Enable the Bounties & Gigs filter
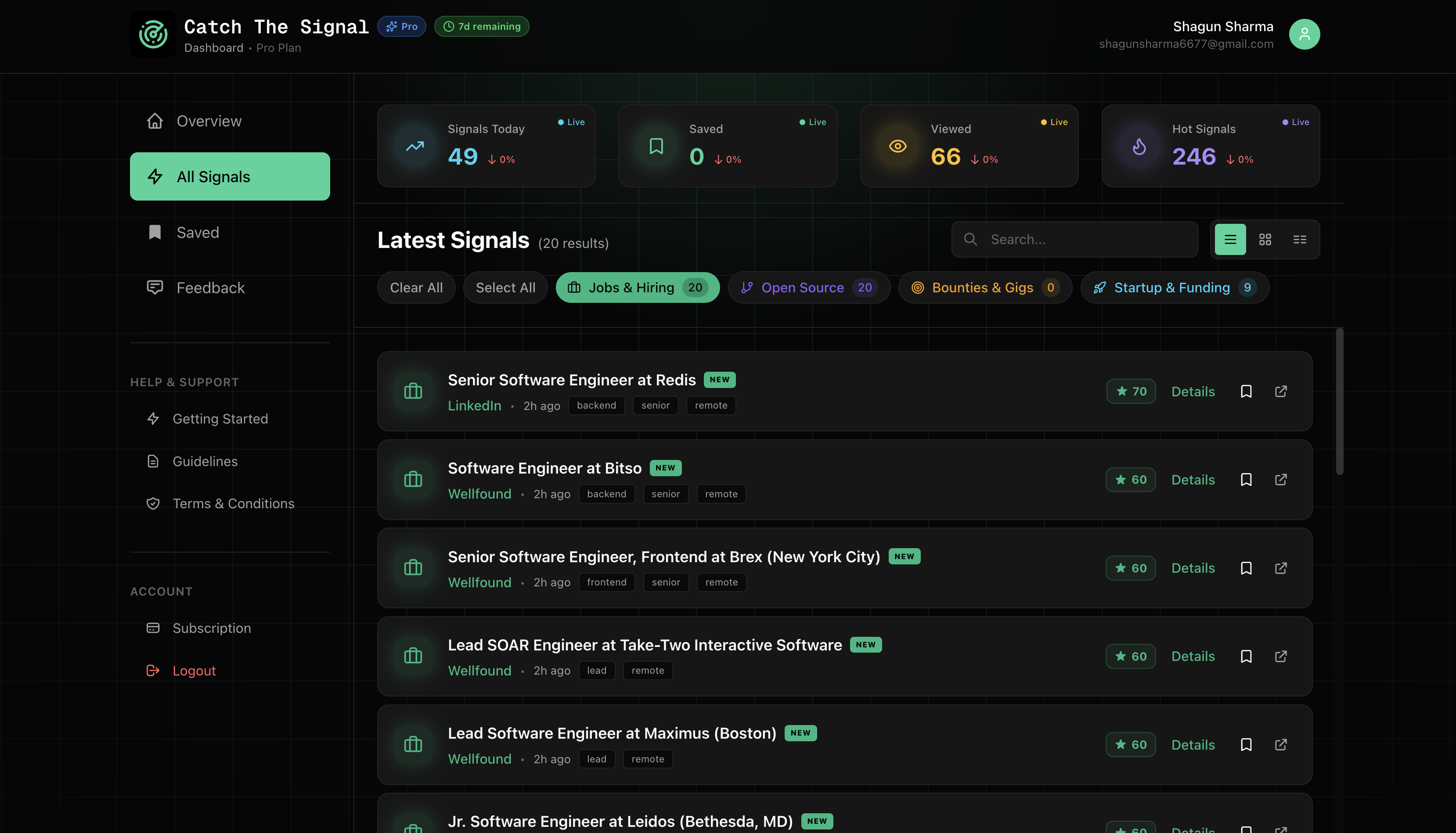This screenshot has height=833, width=1456. click(984, 287)
